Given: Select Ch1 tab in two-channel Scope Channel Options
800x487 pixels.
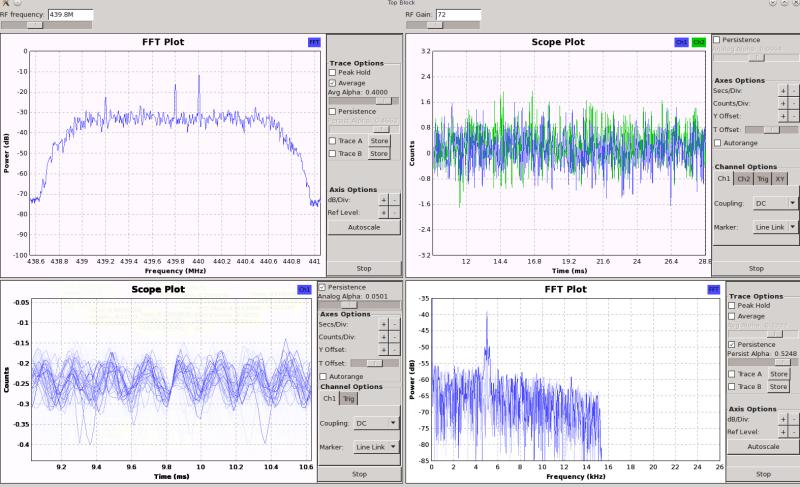Looking at the screenshot, I should tap(723, 178).
